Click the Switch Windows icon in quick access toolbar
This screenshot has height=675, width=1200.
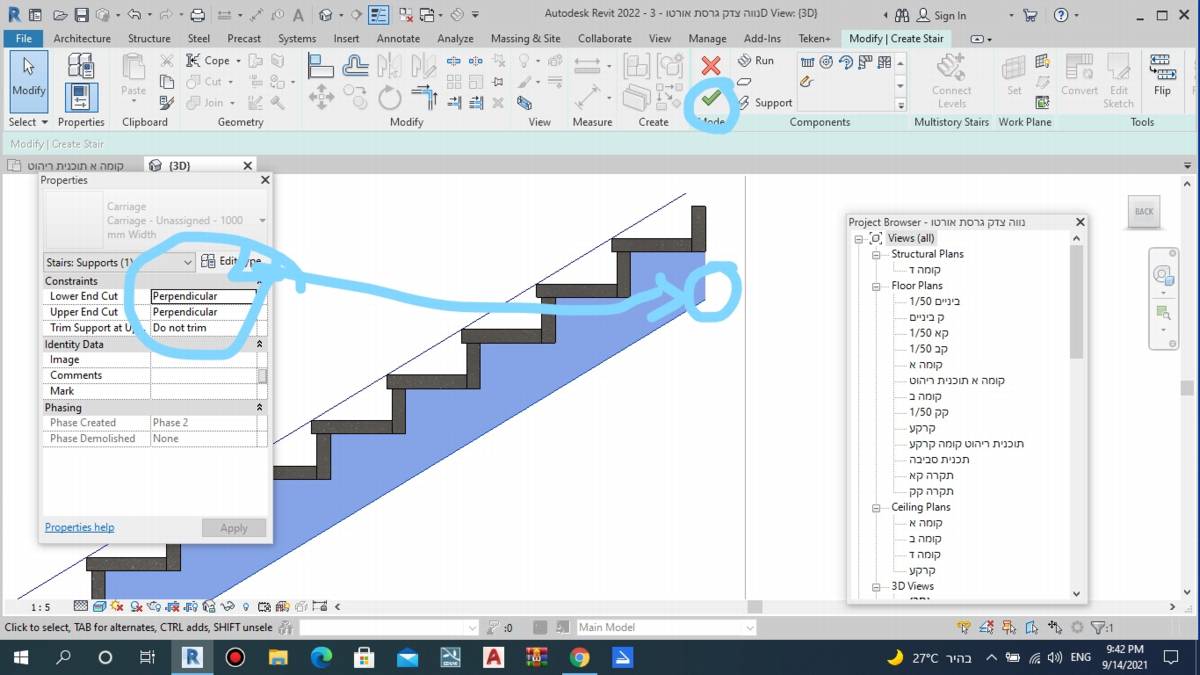point(426,15)
